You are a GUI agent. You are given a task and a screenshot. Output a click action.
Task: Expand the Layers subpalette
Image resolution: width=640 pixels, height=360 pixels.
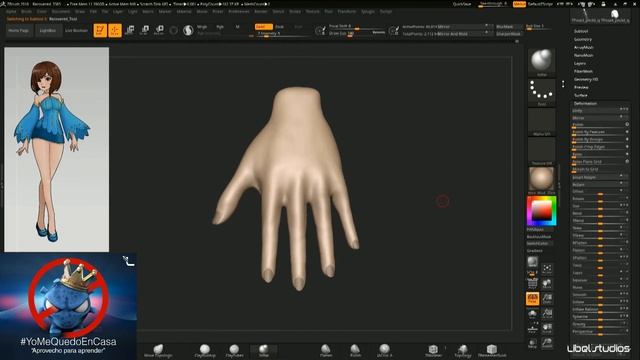pyautogui.click(x=580, y=63)
